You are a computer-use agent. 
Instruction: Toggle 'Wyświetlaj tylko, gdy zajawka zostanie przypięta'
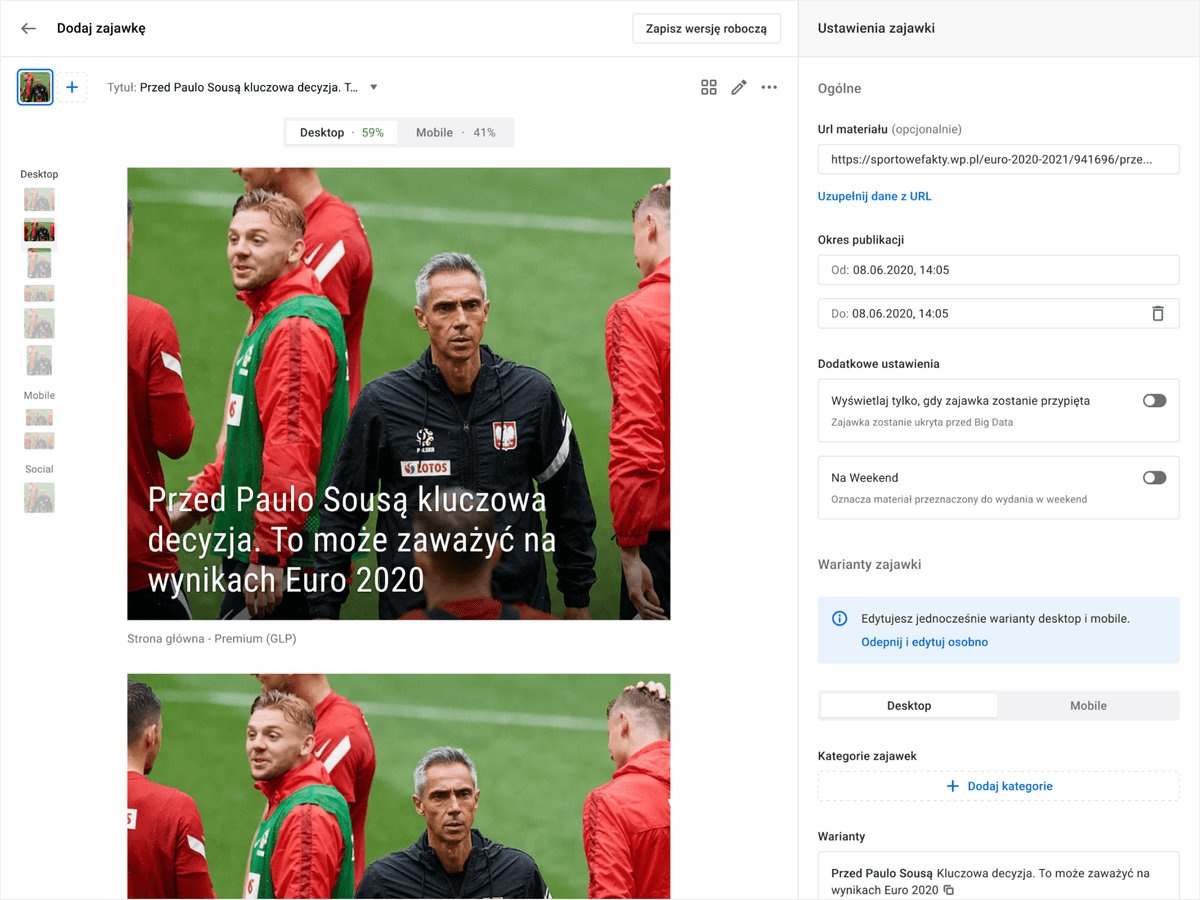pos(1154,400)
